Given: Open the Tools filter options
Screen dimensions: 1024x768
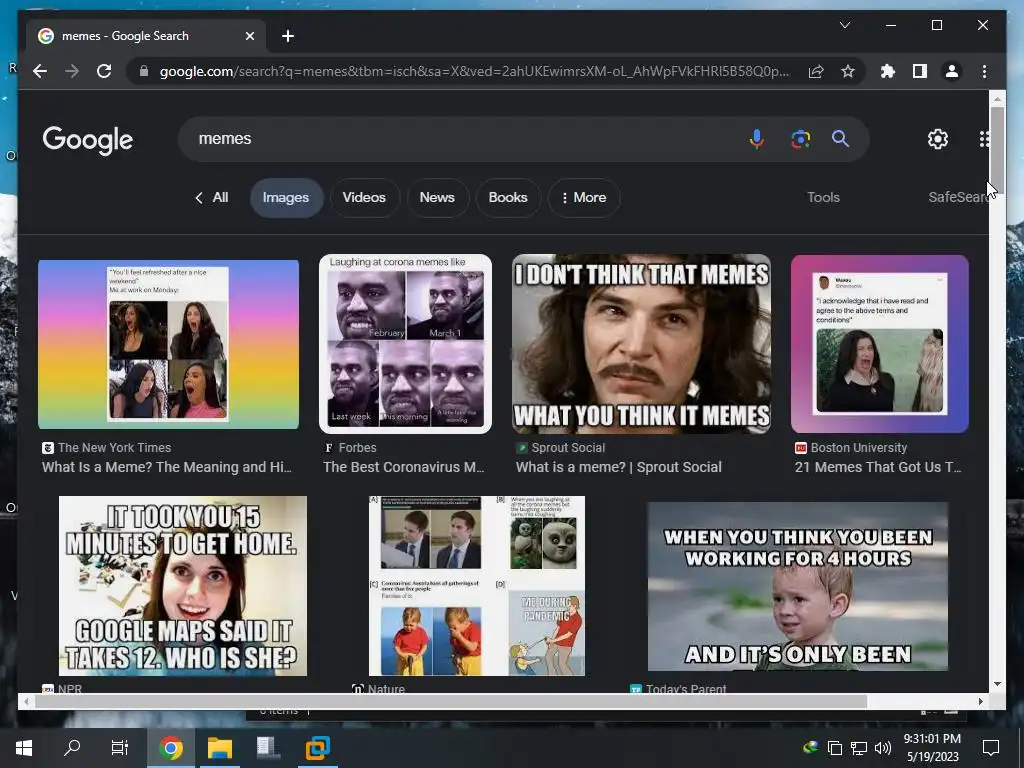Looking at the screenshot, I should coord(823,197).
